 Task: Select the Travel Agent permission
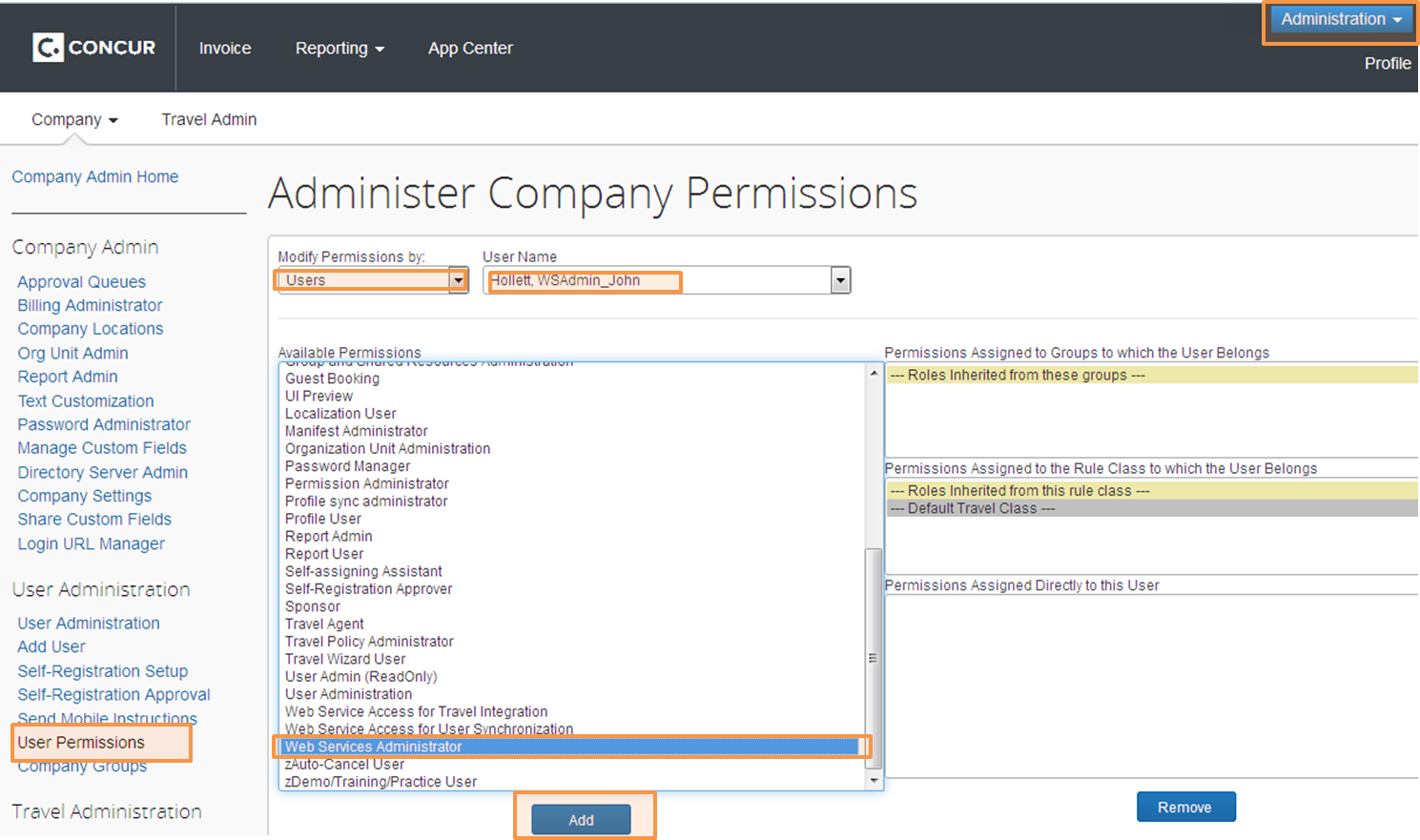pyautogui.click(x=324, y=625)
